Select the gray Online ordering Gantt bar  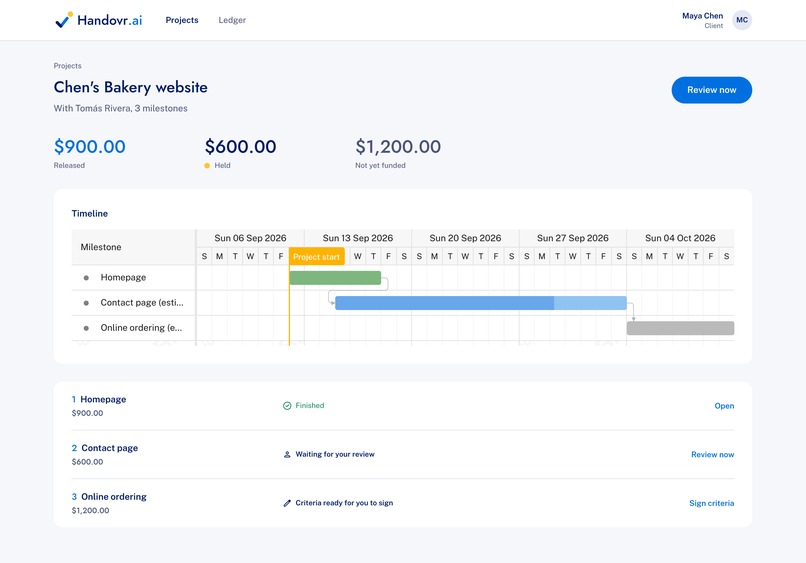tap(680, 328)
